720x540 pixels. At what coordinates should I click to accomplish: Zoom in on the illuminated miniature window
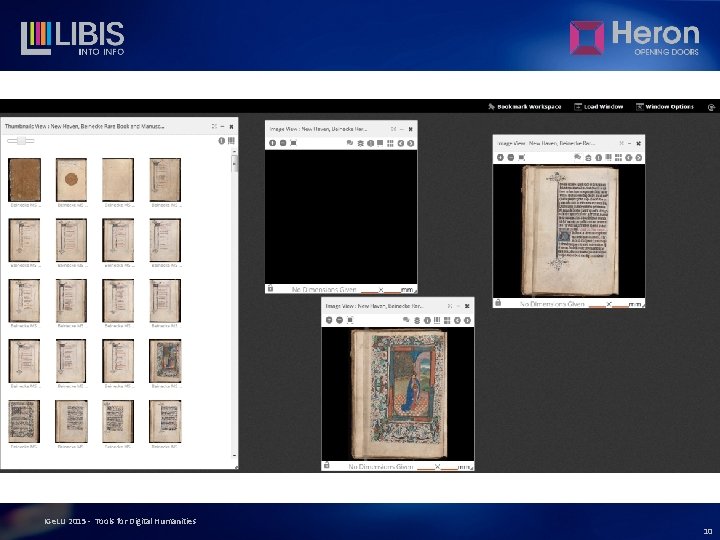click(329, 320)
